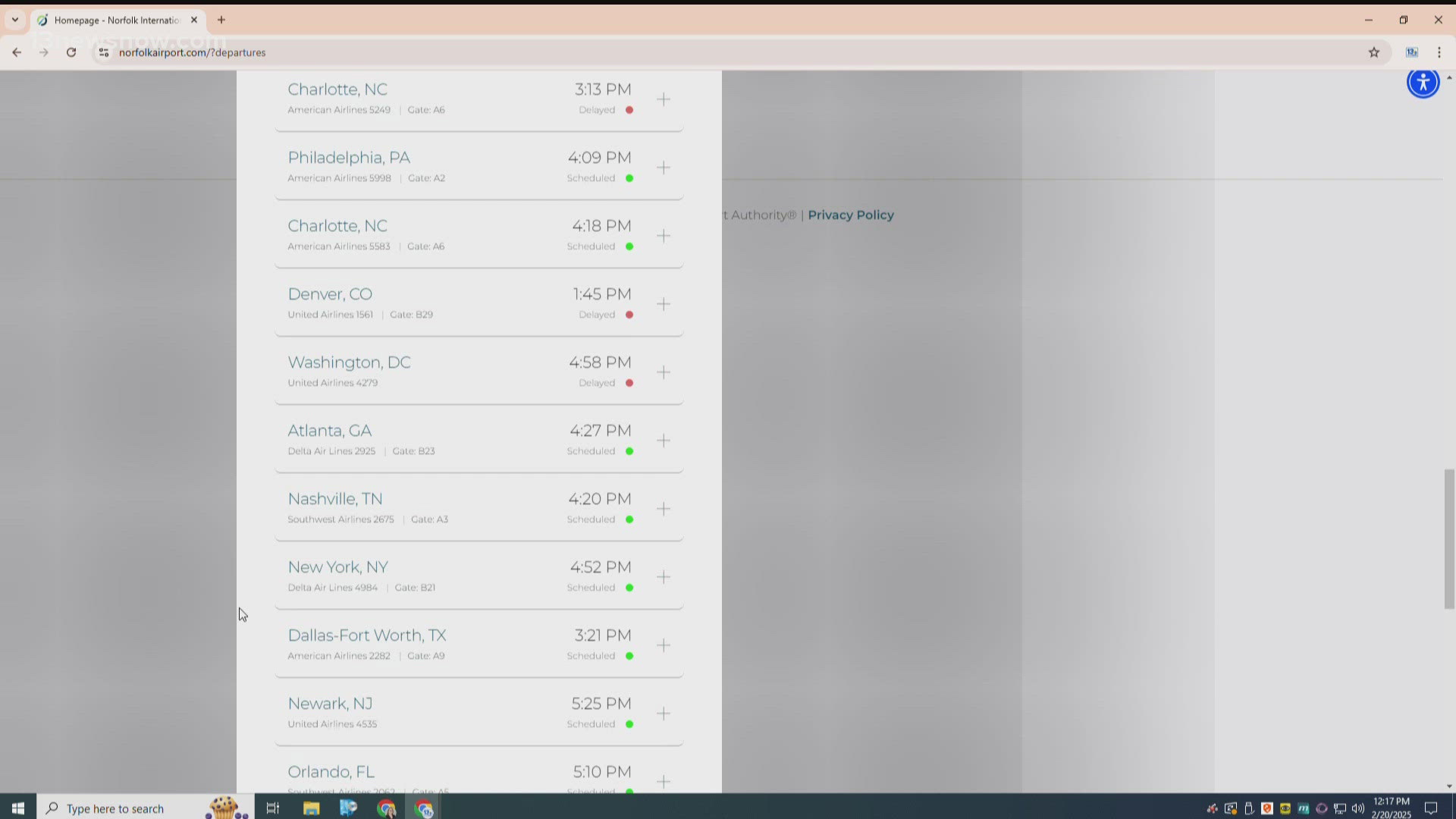Go back using browser back arrow
The width and height of the screenshot is (1456, 819).
(x=17, y=52)
